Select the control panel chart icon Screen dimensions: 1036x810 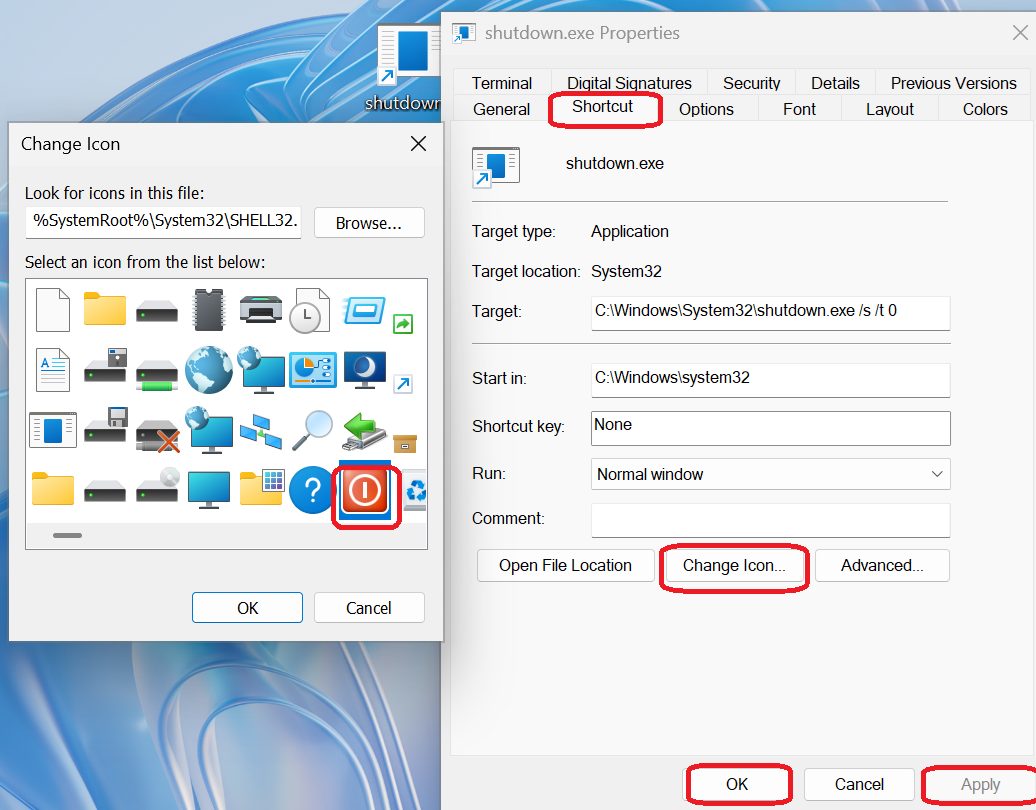(x=313, y=370)
